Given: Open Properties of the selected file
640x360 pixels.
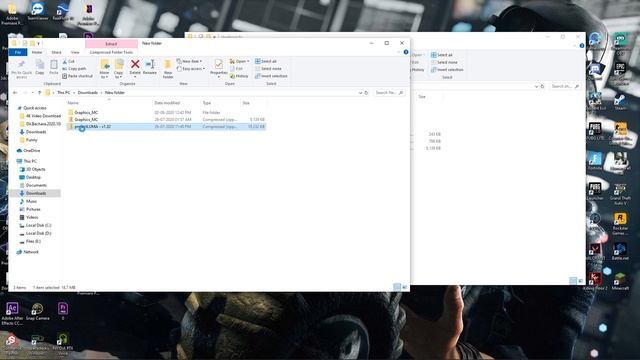Looking at the screenshot, I should pos(218,69).
